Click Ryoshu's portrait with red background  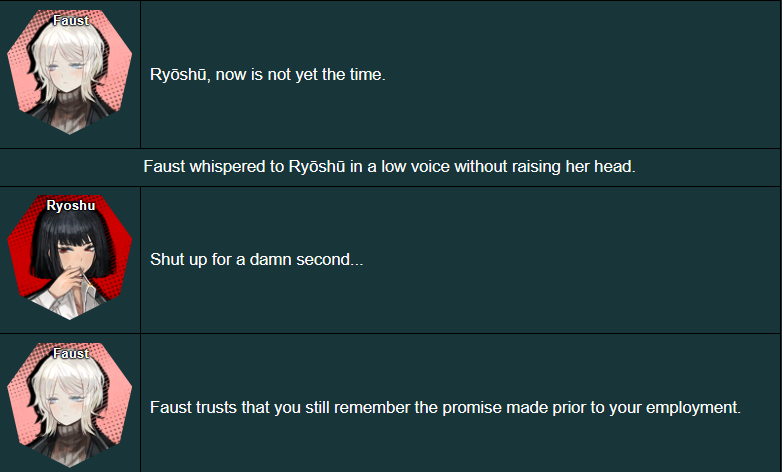coord(69,262)
